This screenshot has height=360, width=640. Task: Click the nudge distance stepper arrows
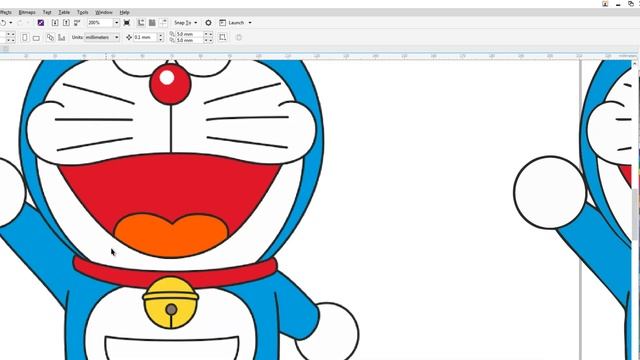[x=160, y=38]
